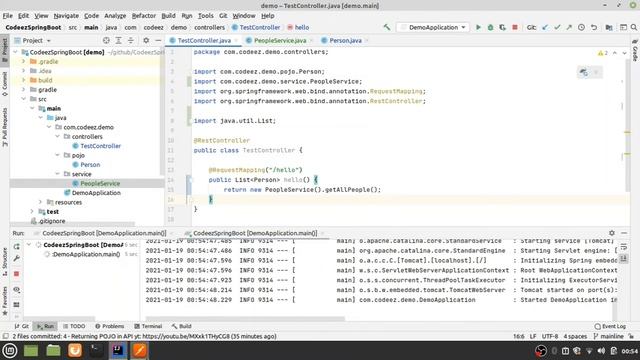Open the Git menu
Screen dimensions: 640x360
point(223,16)
